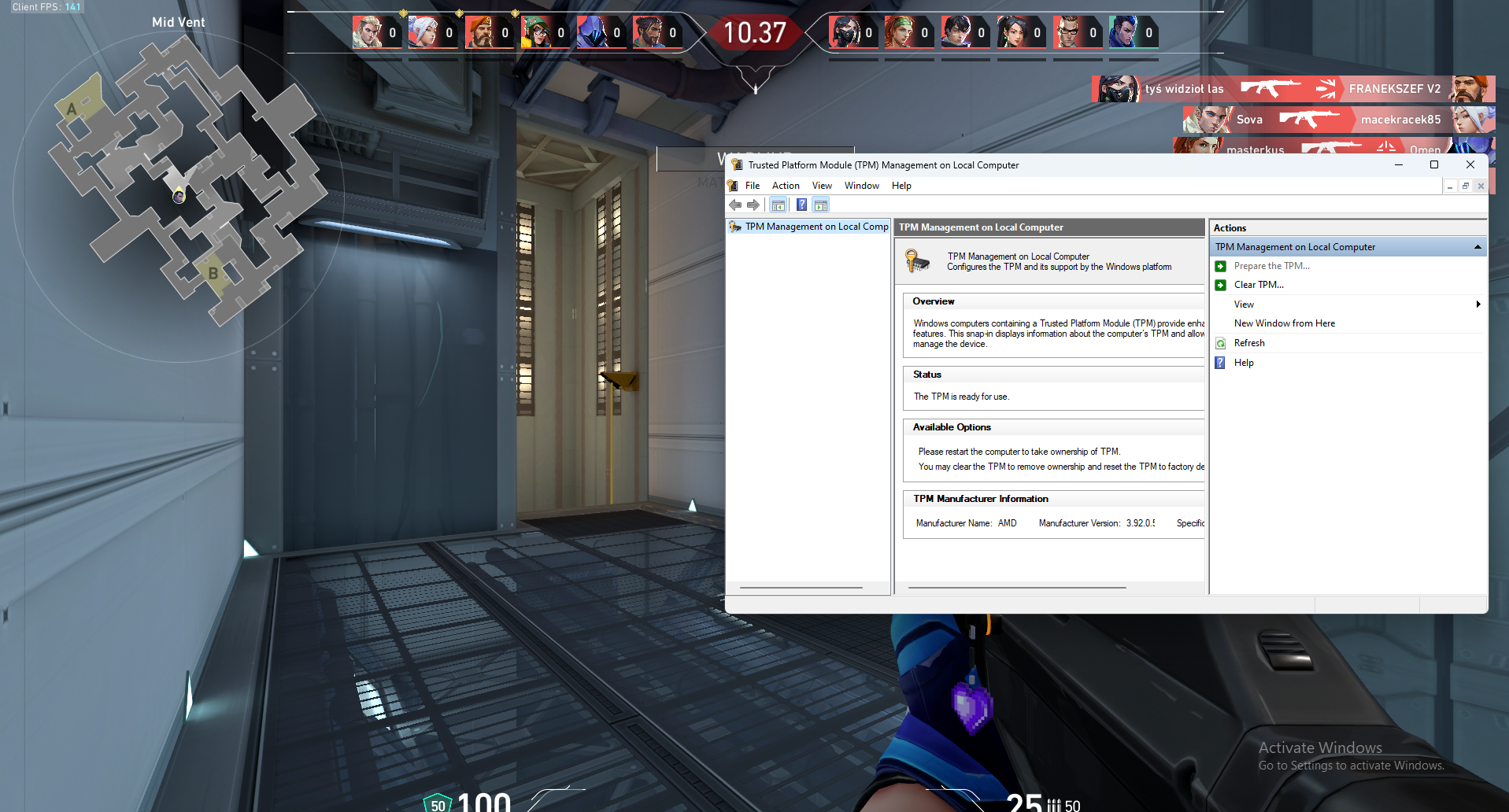Click the Available Options heading
Screen dimensions: 1509x812
pyautogui.click(x=952, y=427)
